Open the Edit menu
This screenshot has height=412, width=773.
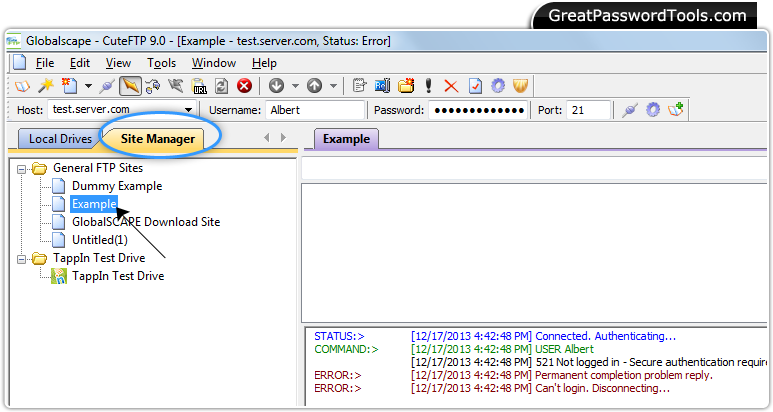[x=80, y=63]
